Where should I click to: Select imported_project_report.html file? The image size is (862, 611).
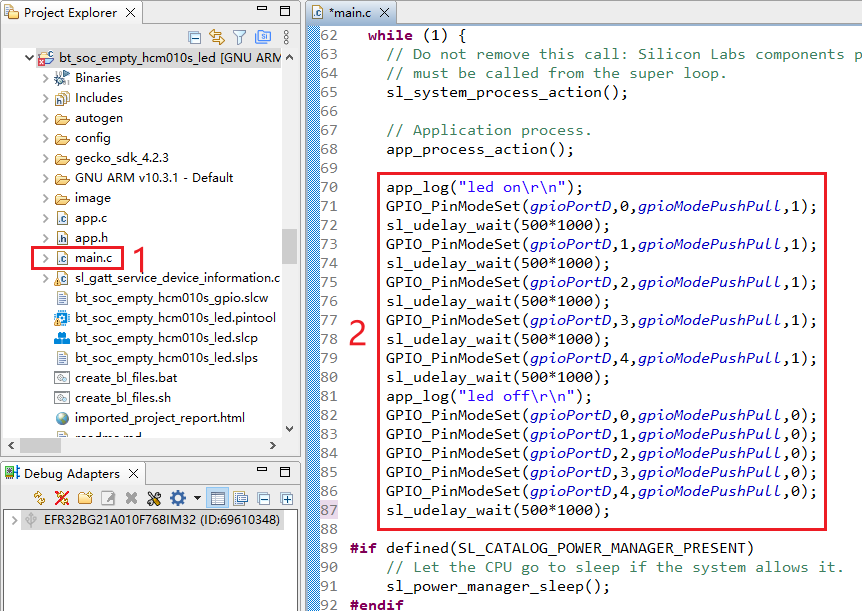(159, 418)
